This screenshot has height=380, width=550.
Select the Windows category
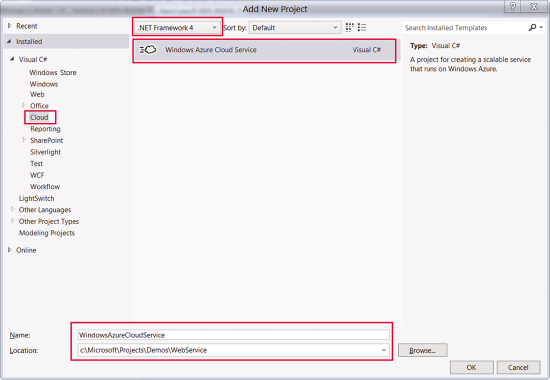pos(44,84)
